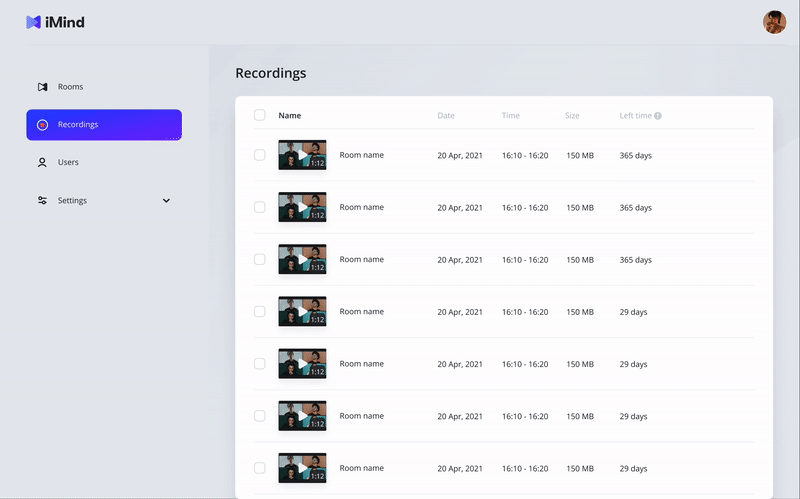This screenshot has height=499, width=800.
Task: Expand the Settings chevron
Action: (x=166, y=201)
